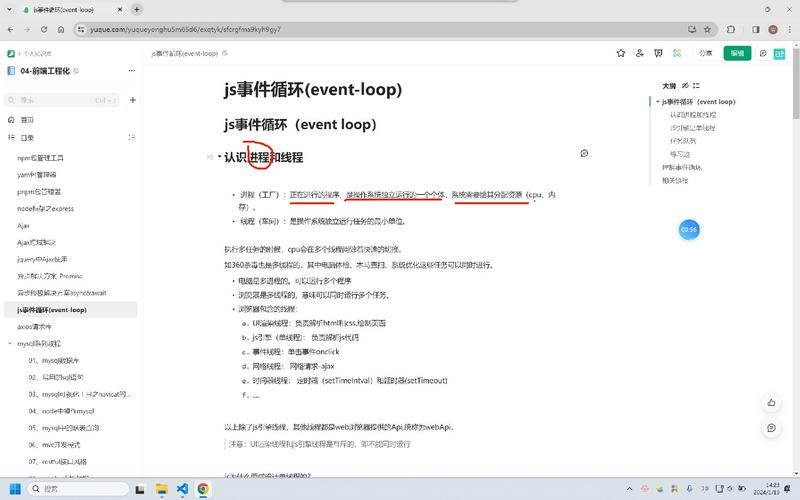Open the 04、node中操作mysql document
The width and height of the screenshot is (800, 500).
click(61, 411)
